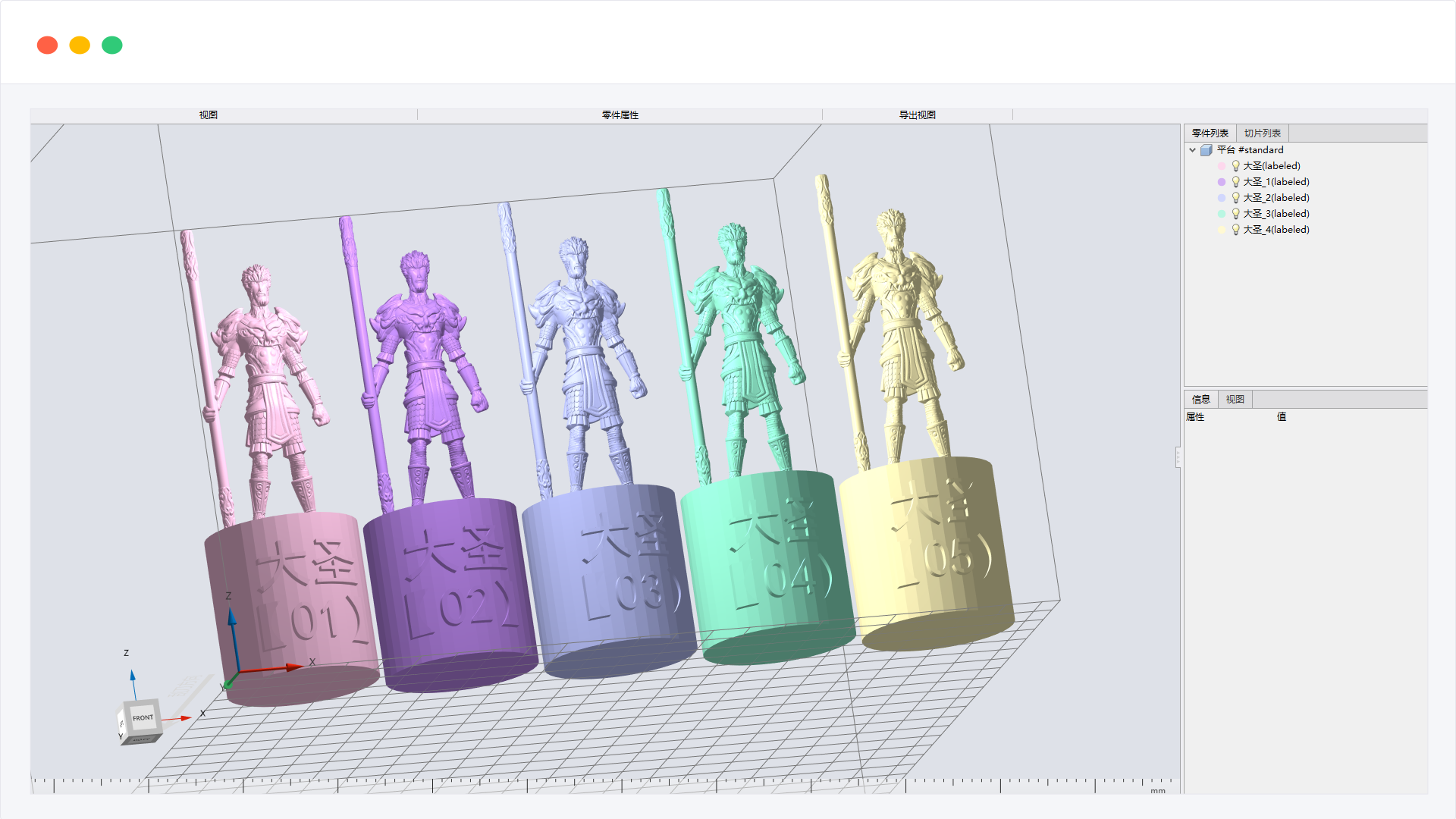Screen dimensions: 1456x819
Task: Toggle visibility bulb for 大圣_1(labeled)
Action: click(1235, 181)
